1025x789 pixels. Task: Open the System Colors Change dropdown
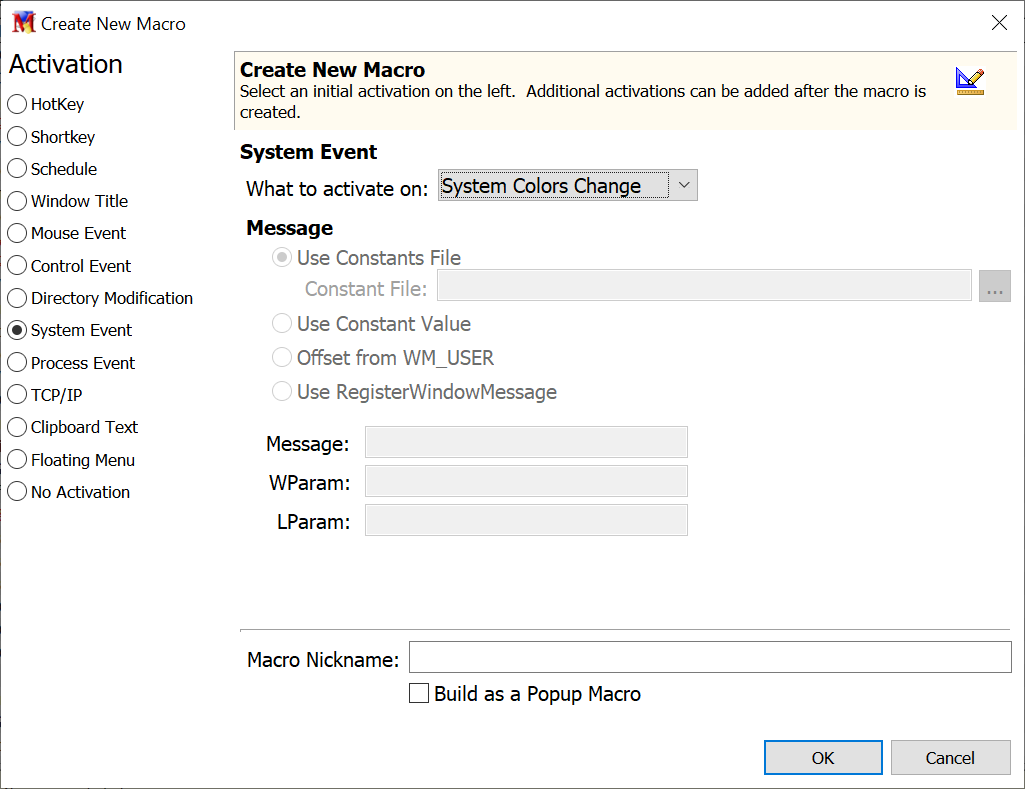[x=567, y=186]
